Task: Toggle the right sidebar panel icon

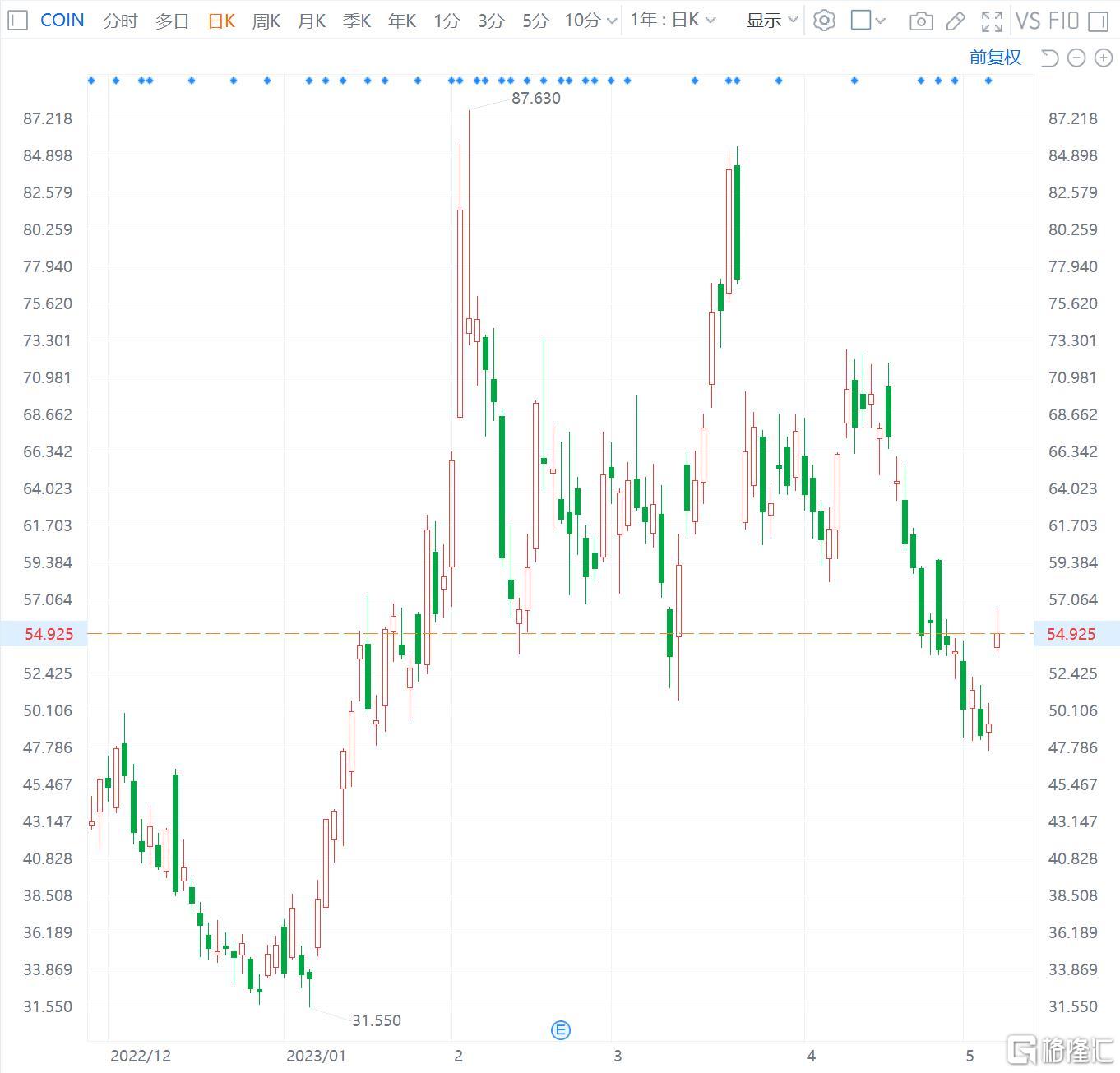Action: (x=1098, y=21)
